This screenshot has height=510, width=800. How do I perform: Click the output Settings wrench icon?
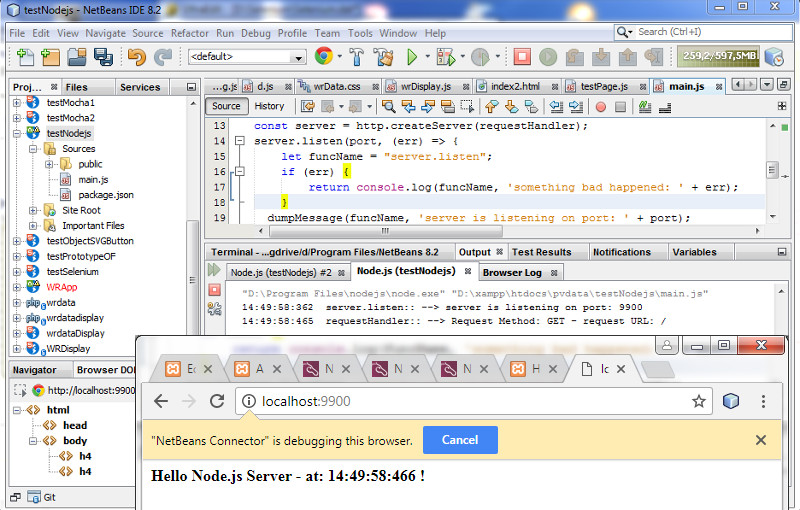coord(214,309)
